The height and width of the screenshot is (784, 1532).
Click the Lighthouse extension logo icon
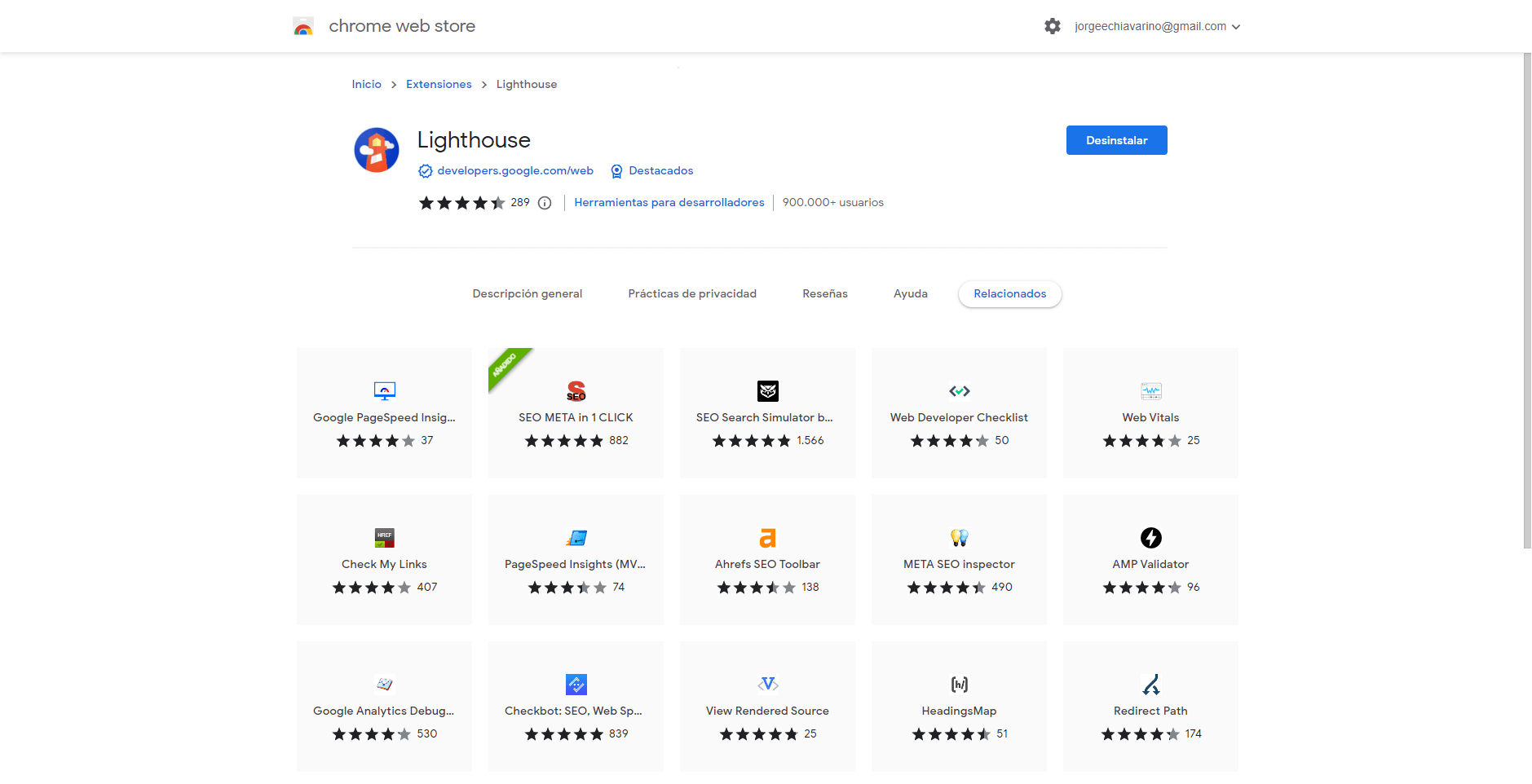click(x=377, y=150)
